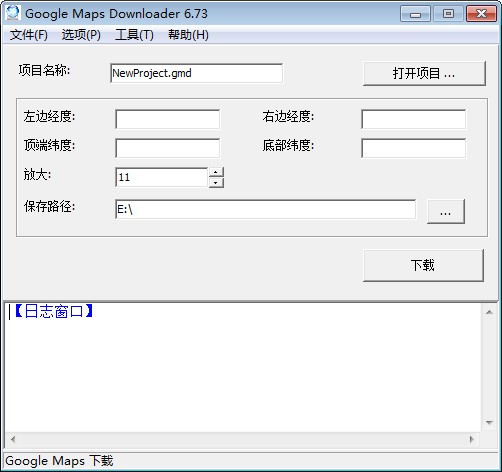Click the 保存路径 field showing E:\

265,209
